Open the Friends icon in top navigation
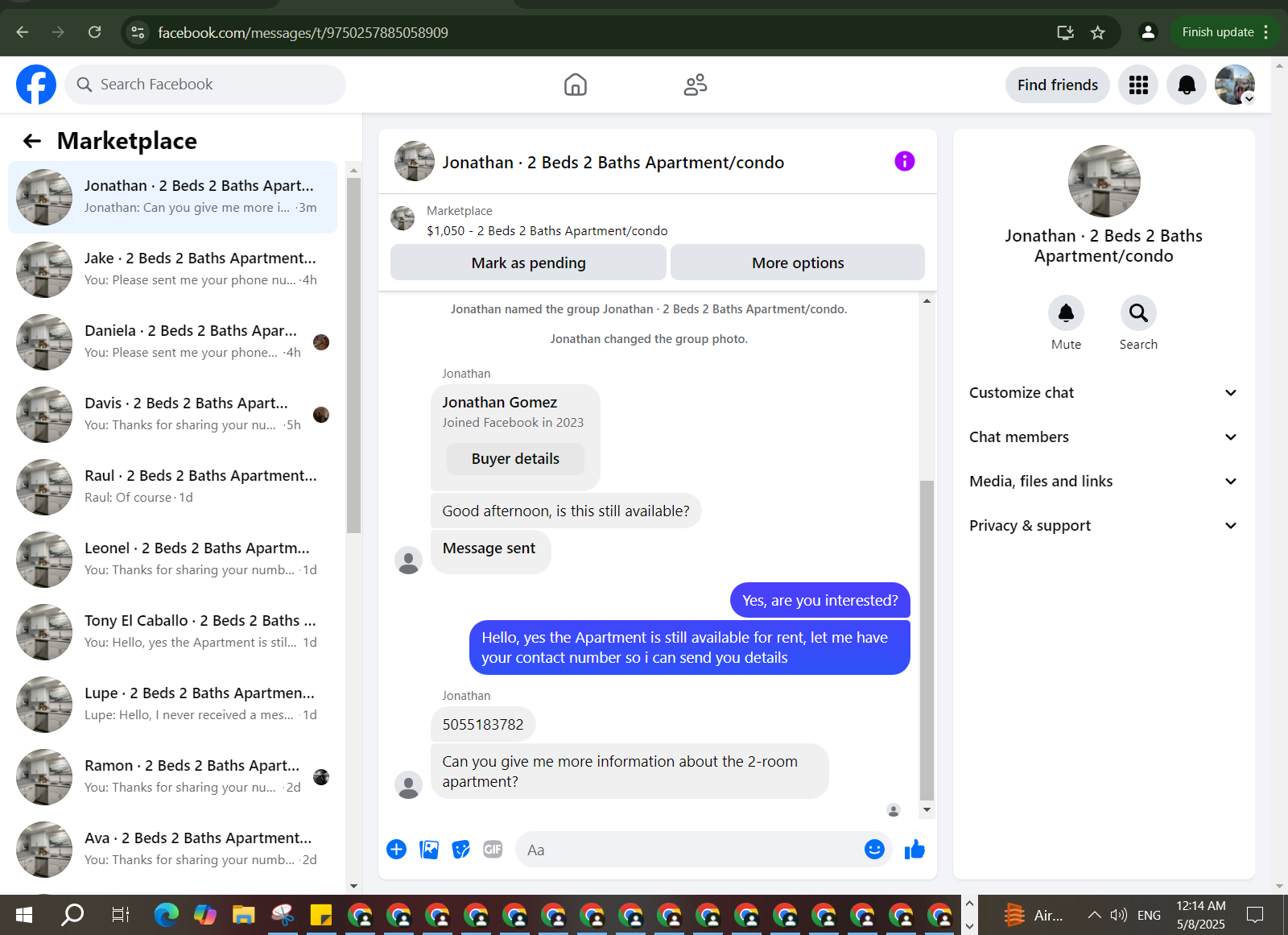Screen dimensions: 1288x935 [x=696, y=85]
